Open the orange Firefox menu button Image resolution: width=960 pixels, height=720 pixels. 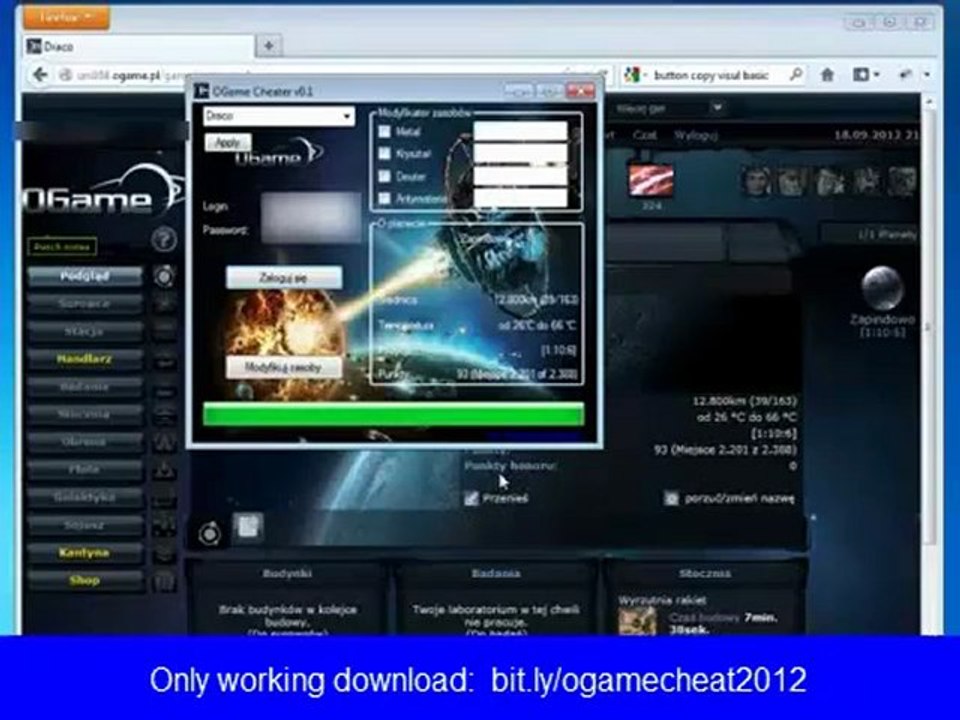tap(66, 17)
